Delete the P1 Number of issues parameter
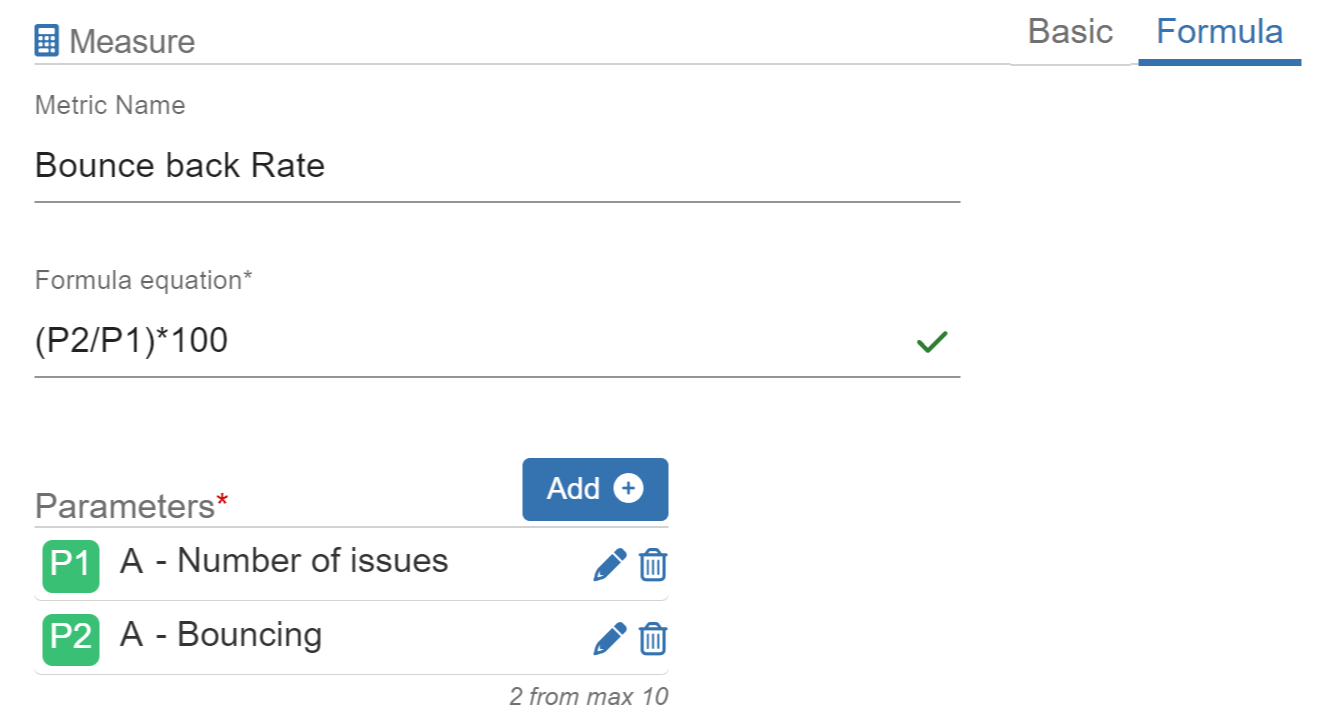Screen dimensions: 1332x720 click(x=653, y=565)
